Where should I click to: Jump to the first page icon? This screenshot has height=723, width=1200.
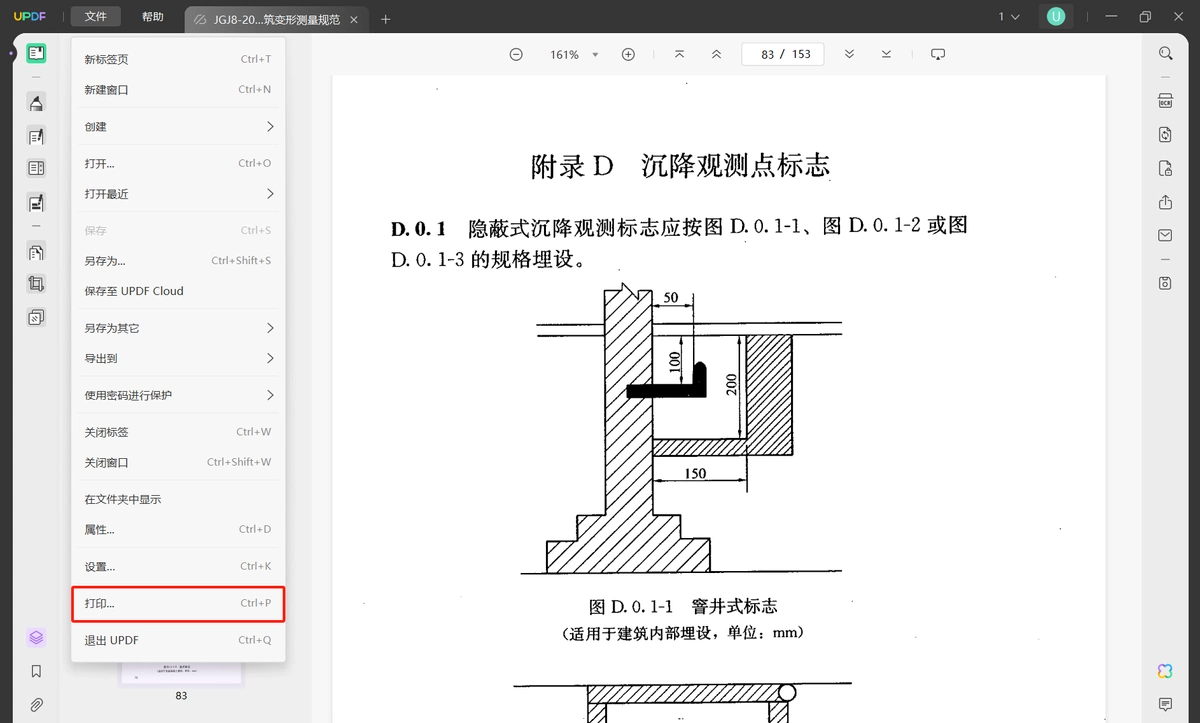tap(680, 54)
